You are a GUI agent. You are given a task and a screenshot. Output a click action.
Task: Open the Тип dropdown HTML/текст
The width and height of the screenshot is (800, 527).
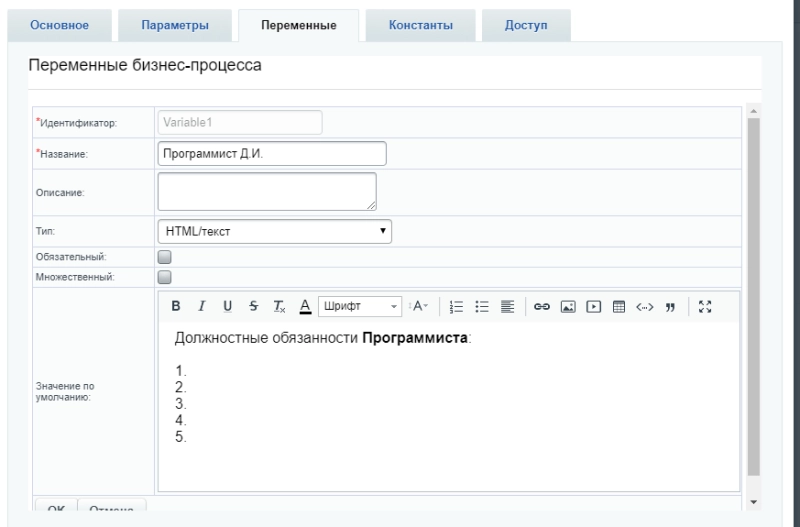274,231
